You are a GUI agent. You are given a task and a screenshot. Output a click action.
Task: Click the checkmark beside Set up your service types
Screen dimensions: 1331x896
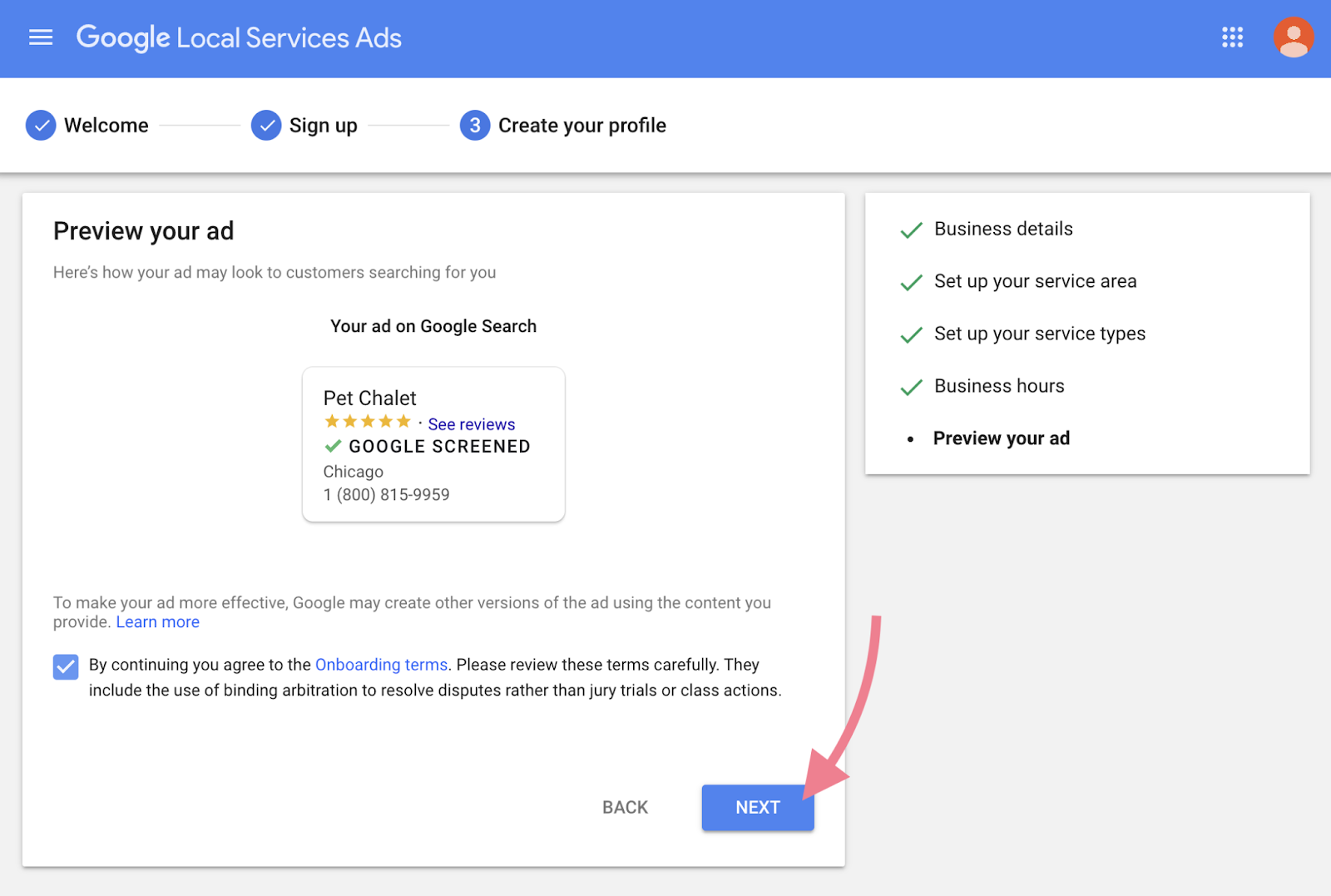(x=911, y=334)
